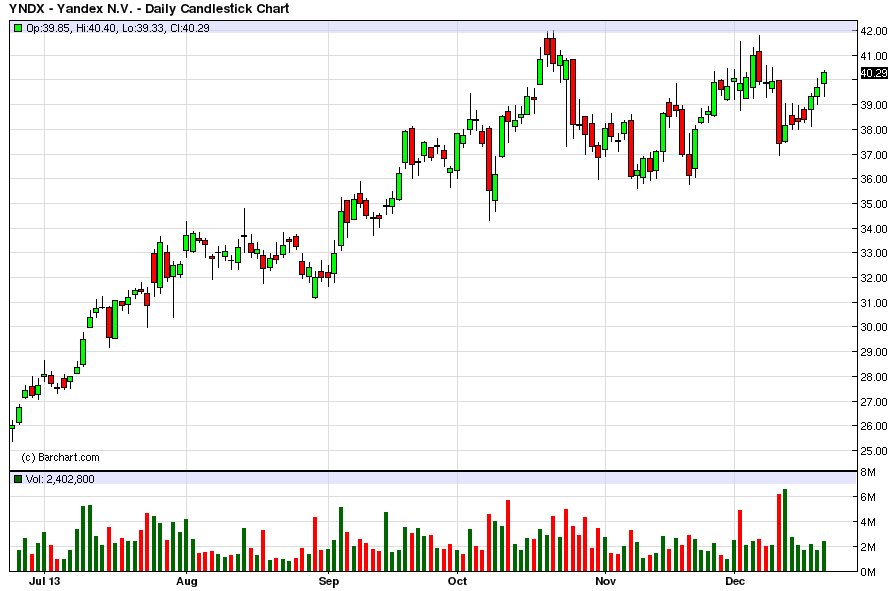The width and height of the screenshot is (895, 591).
Task: Click the highlighted current price label 40.29
Action: [x=874, y=73]
